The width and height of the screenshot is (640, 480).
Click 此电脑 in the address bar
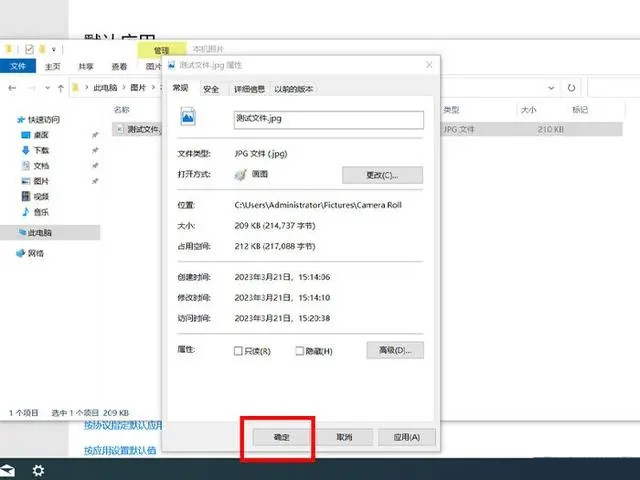[x=105, y=87]
